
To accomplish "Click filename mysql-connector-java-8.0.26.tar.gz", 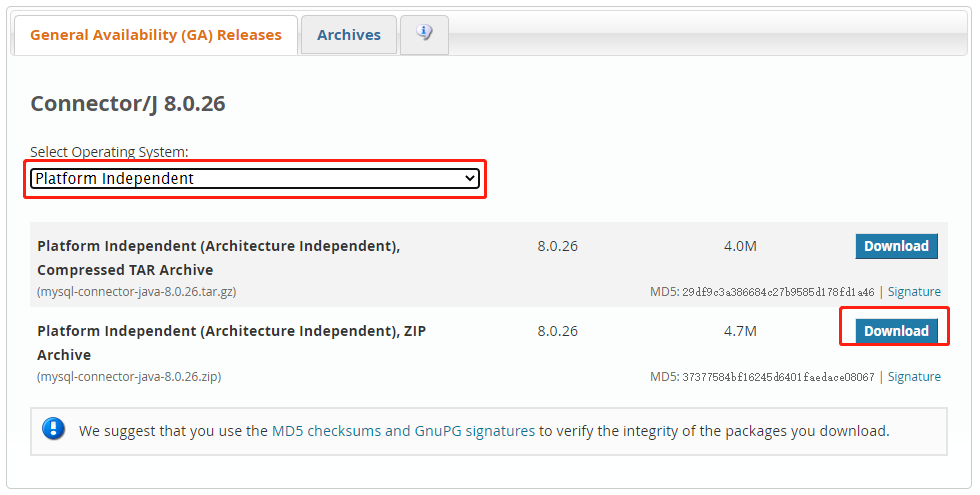I will (x=136, y=292).
